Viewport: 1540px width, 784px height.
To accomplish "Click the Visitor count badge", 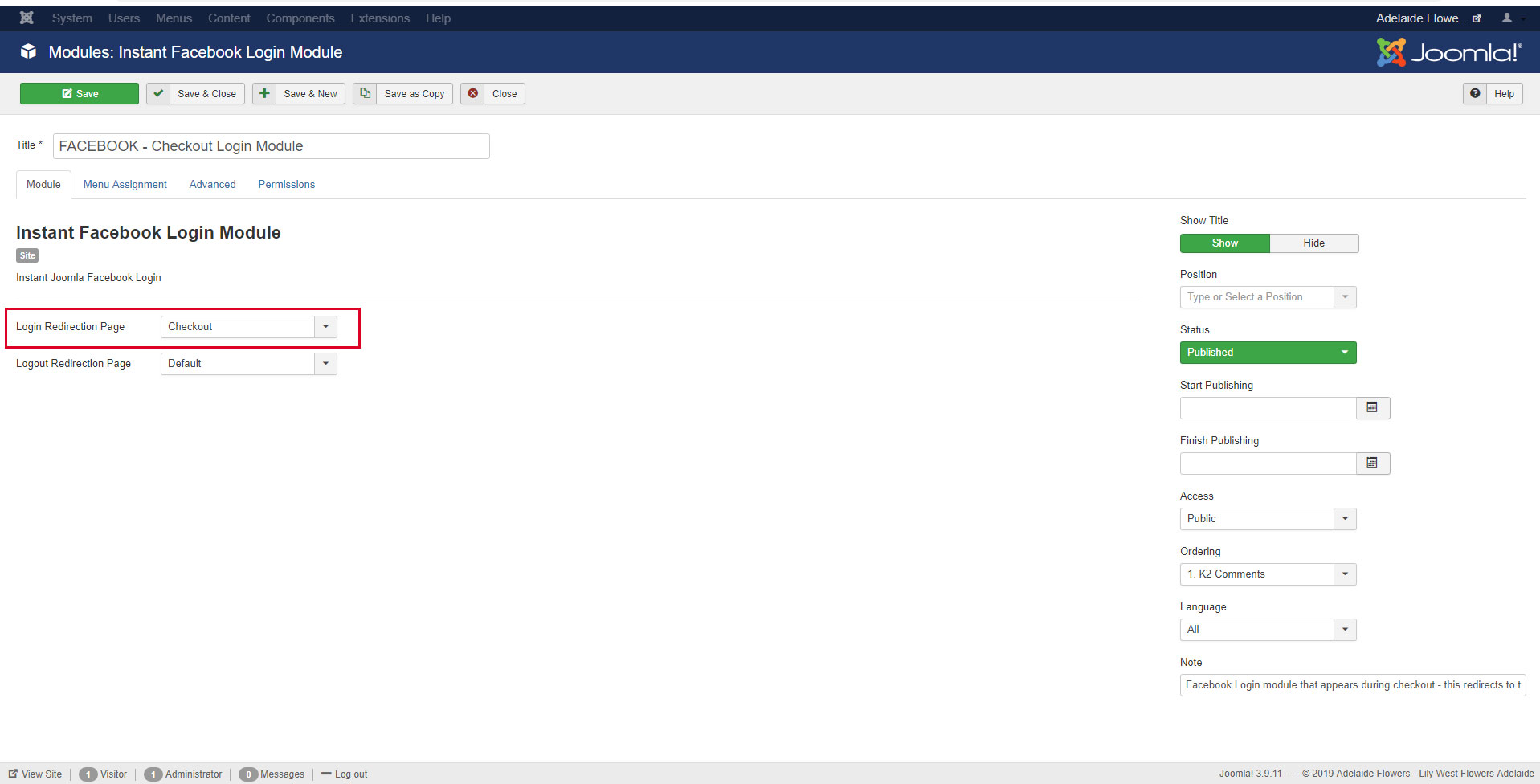I will pyautogui.click(x=88, y=774).
